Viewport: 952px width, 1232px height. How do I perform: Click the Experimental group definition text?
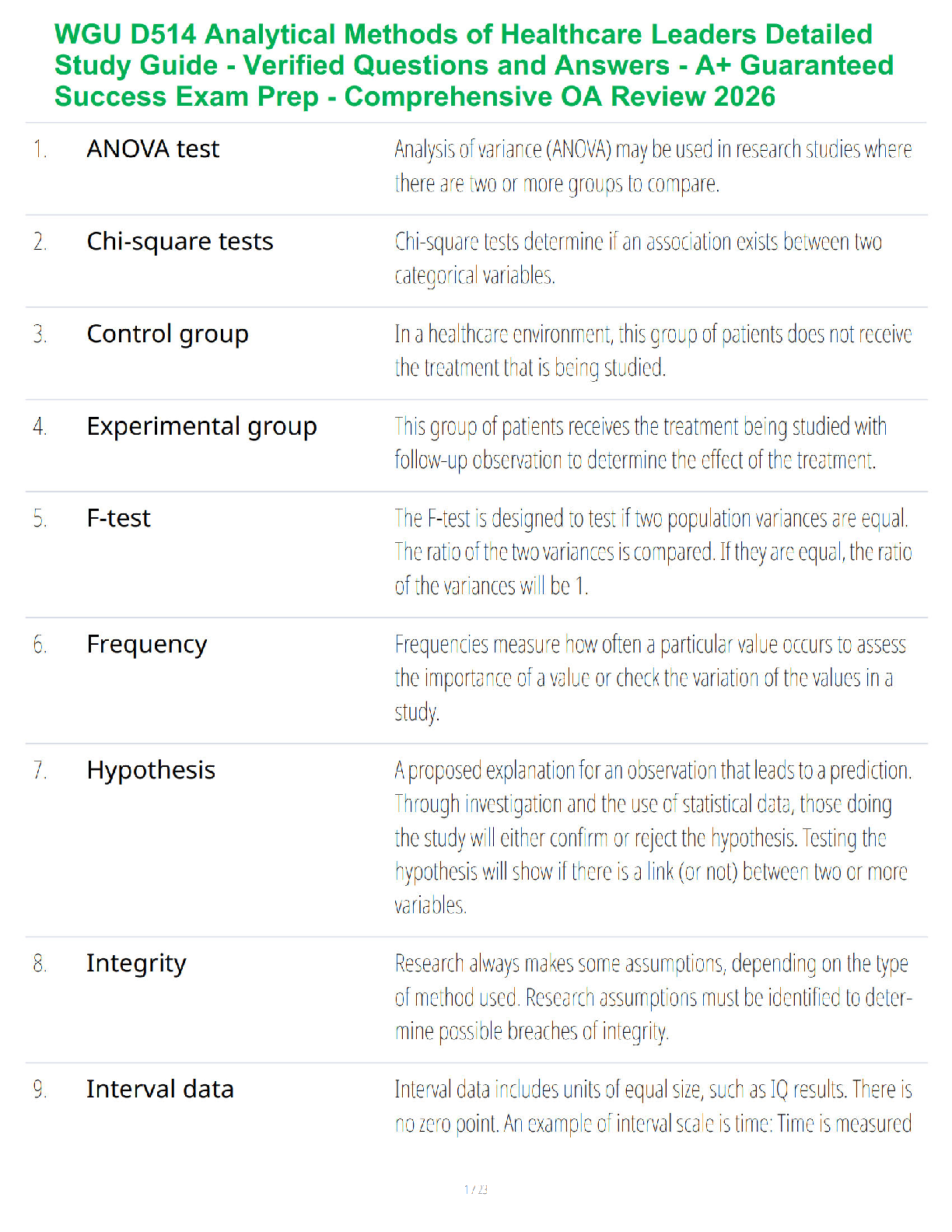point(640,443)
